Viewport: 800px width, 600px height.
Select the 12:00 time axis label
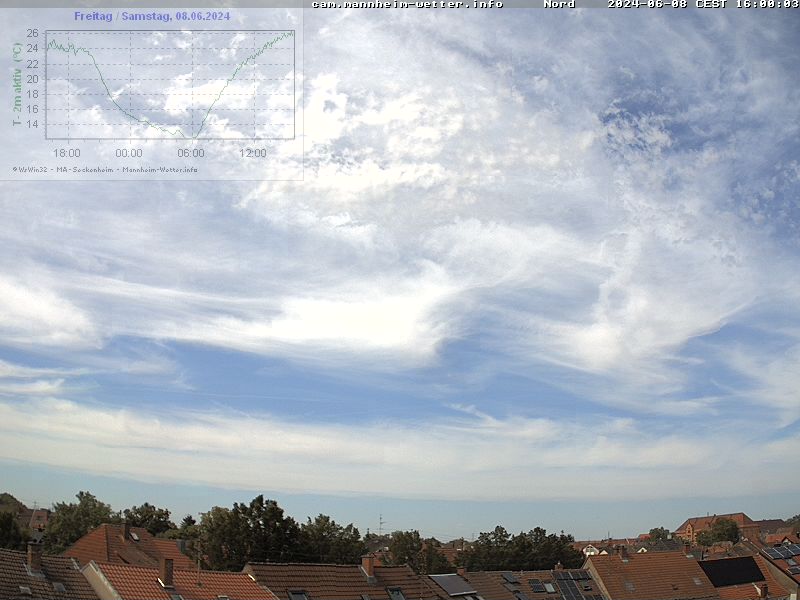252,153
